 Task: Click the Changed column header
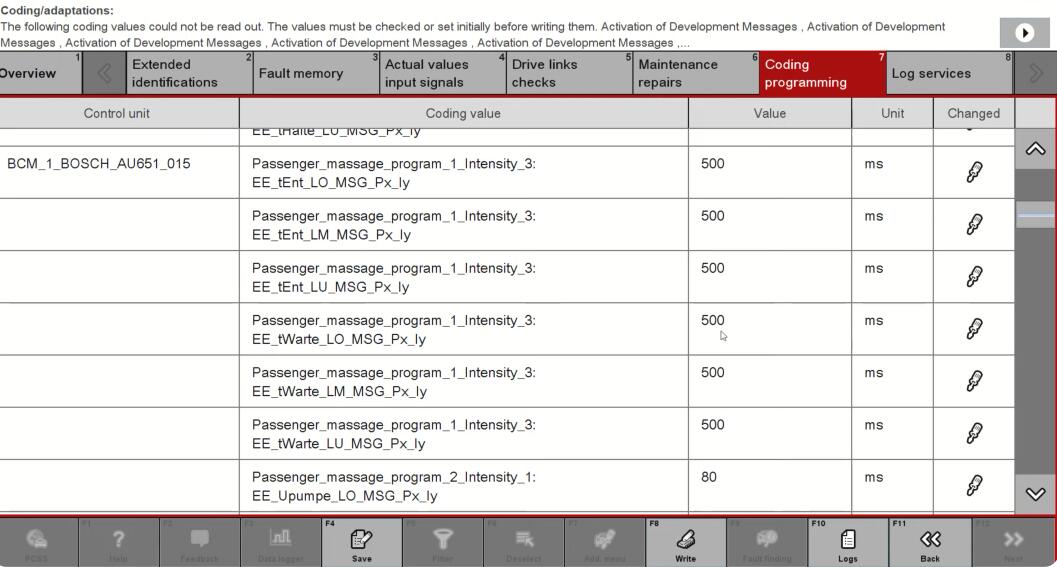pos(973,113)
